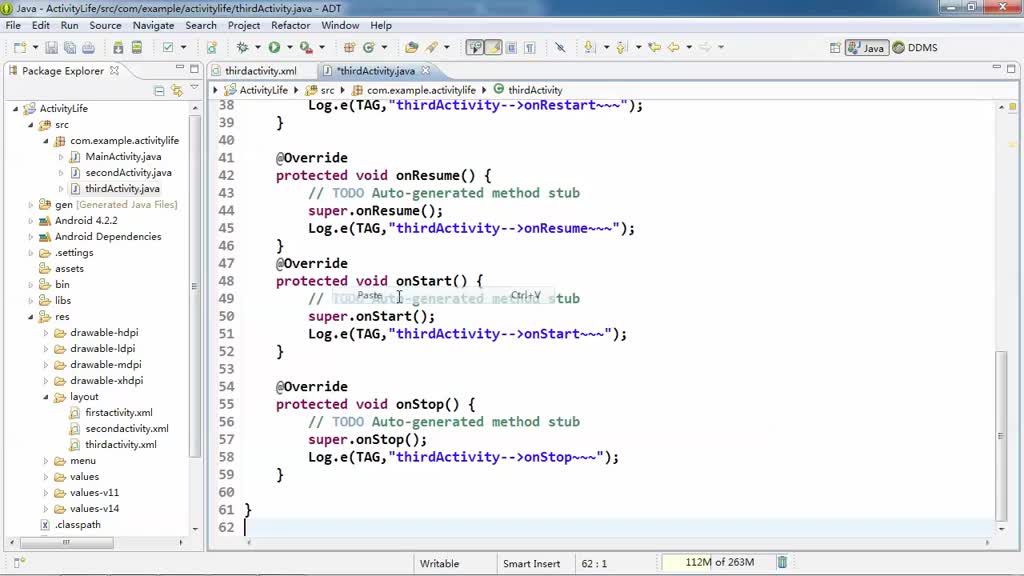Viewport: 1024px width, 576px height.
Task: Click thirdActivity in the breadcrumb
Action: [535, 90]
